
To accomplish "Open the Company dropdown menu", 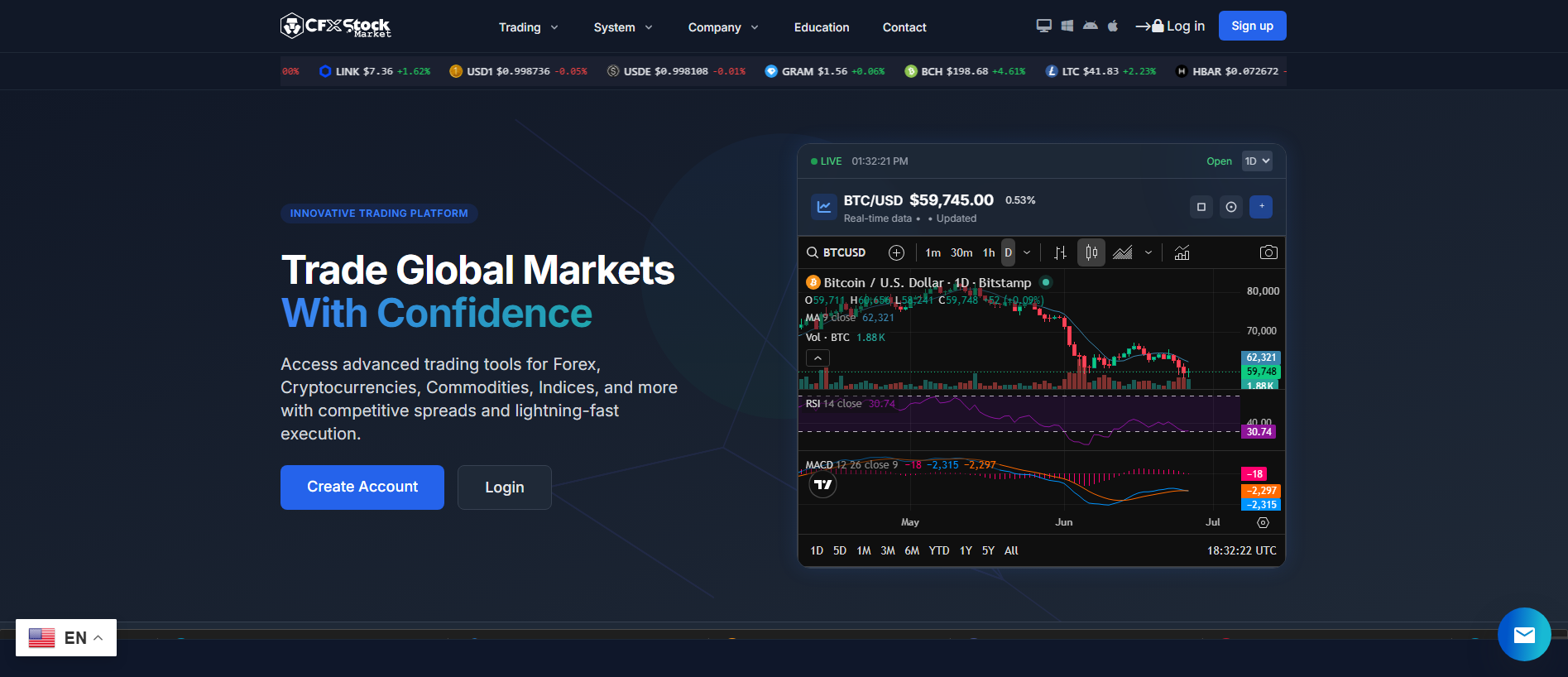I will click(x=723, y=27).
